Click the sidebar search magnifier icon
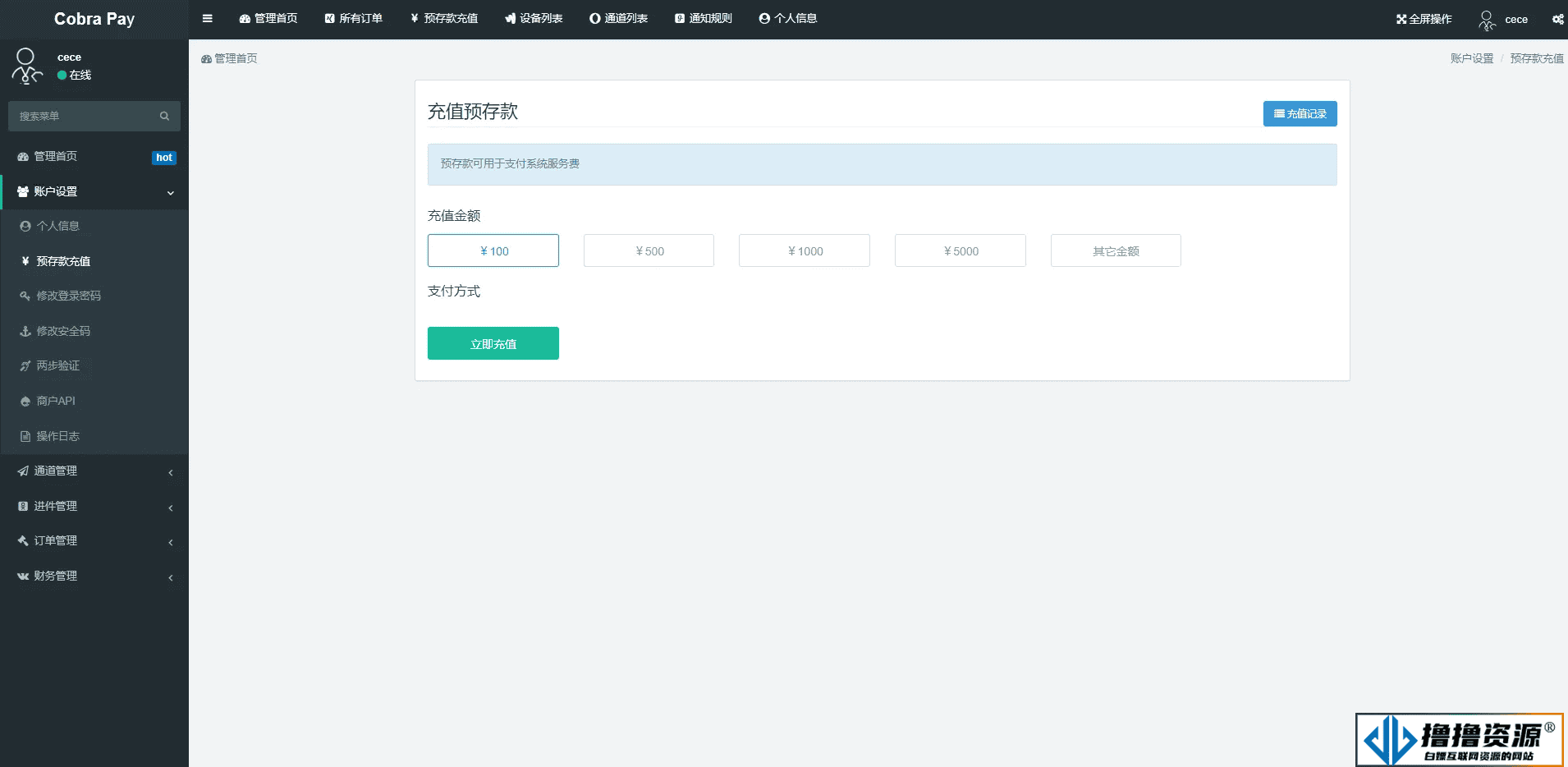The height and width of the screenshot is (767, 1568). pyautogui.click(x=164, y=116)
